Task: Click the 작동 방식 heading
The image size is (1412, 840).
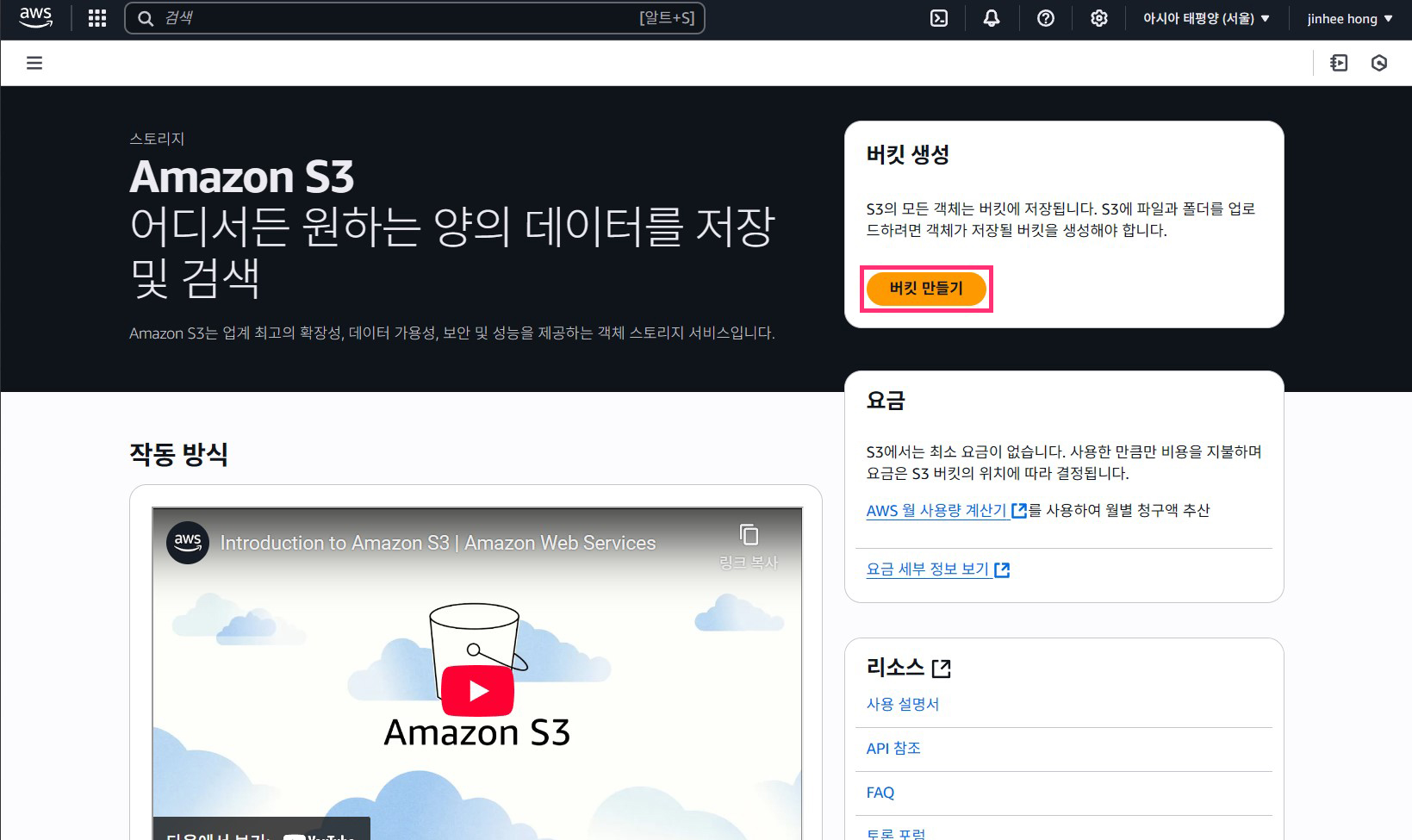Action: (x=178, y=454)
